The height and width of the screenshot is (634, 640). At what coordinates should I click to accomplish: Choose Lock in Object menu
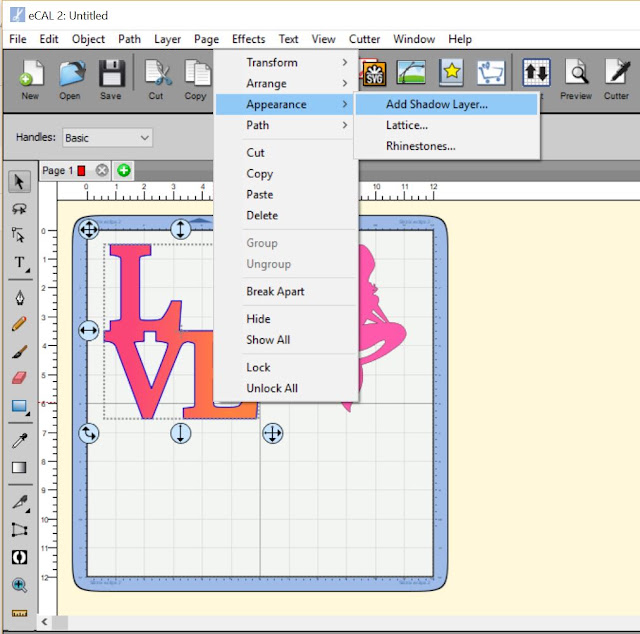(286, 367)
